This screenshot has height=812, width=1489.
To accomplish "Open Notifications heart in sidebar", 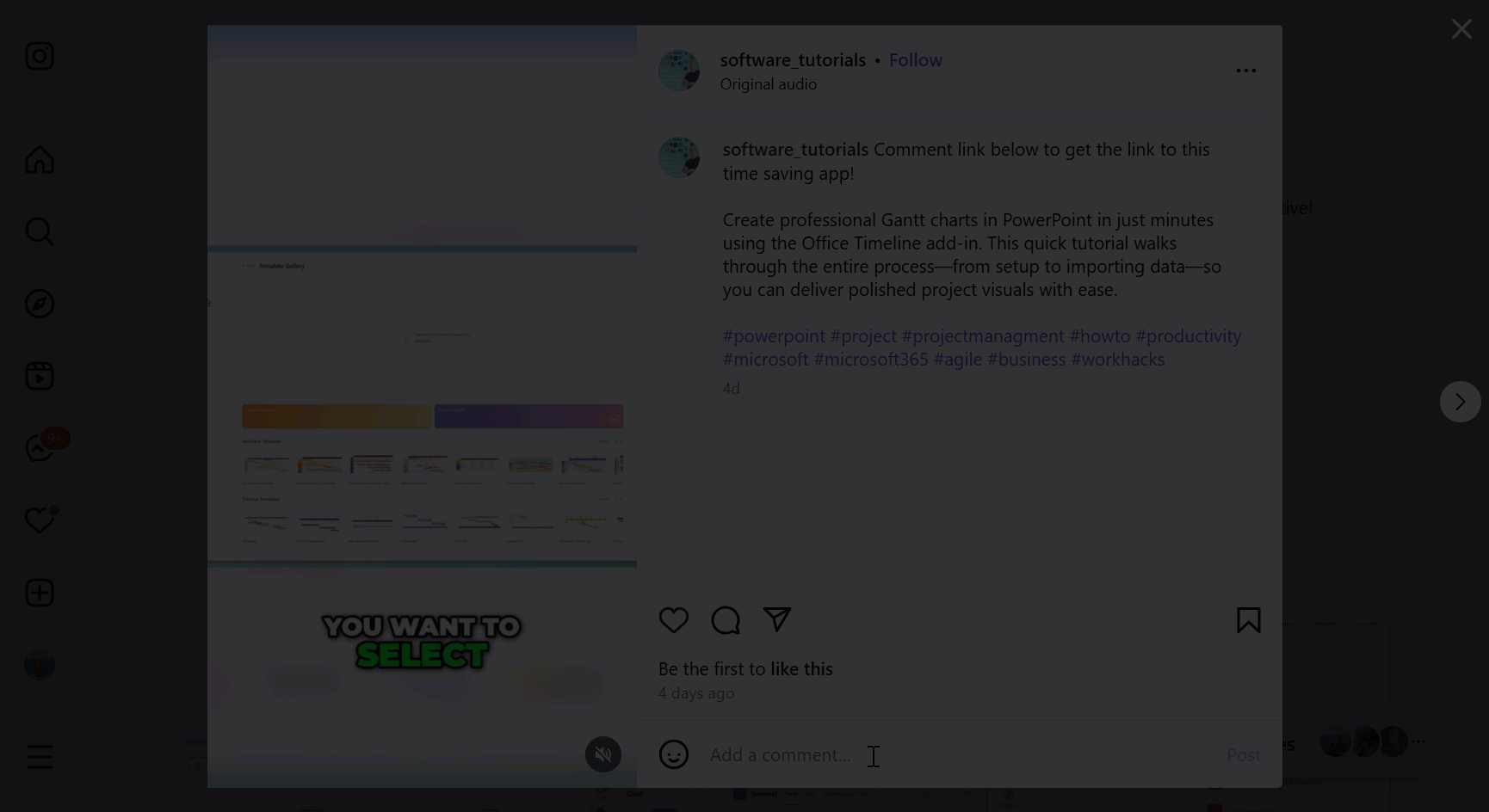I will pyautogui.click(x=40, y=520).
